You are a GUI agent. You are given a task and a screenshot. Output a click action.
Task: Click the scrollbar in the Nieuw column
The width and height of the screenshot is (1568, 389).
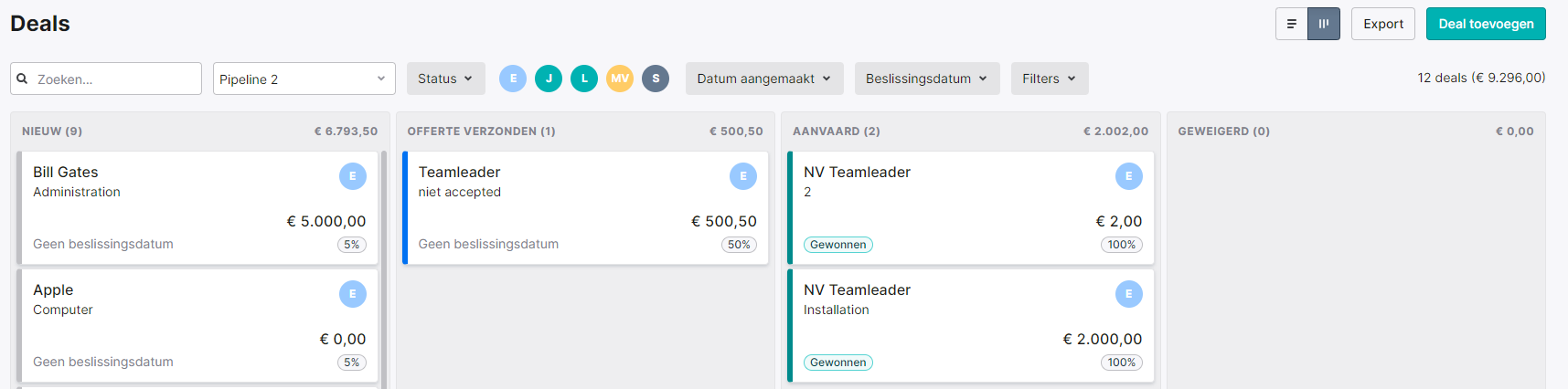[x=384, y=270]
